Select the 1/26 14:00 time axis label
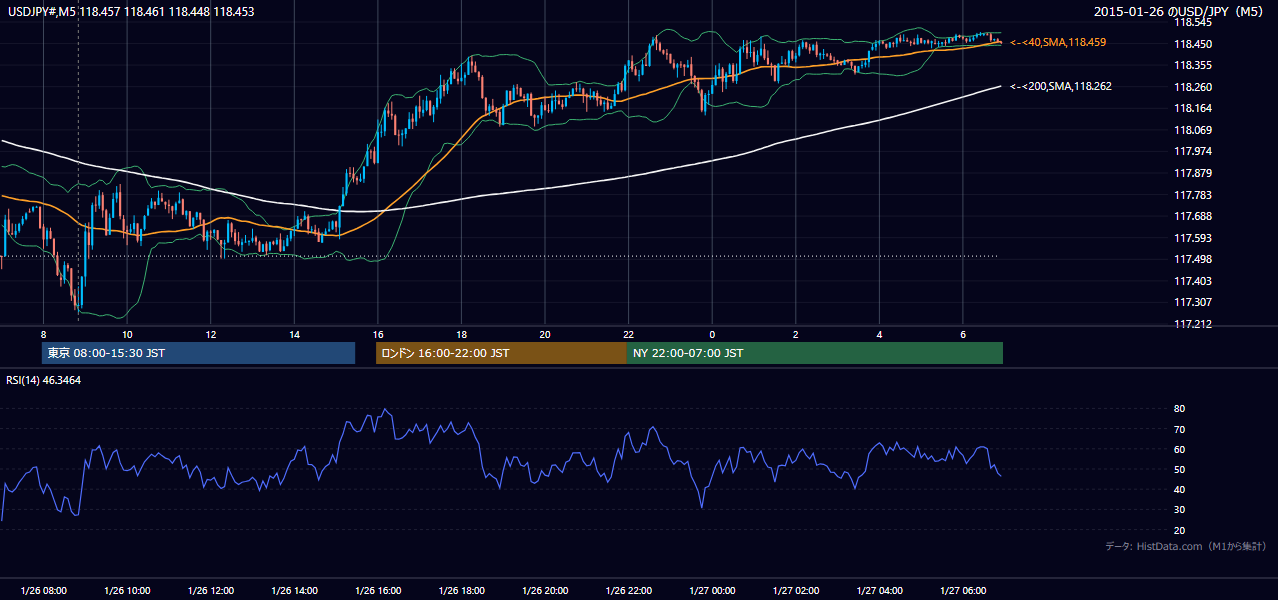Viewport: 1278px width, 600px height. click(x=294, y=591)
